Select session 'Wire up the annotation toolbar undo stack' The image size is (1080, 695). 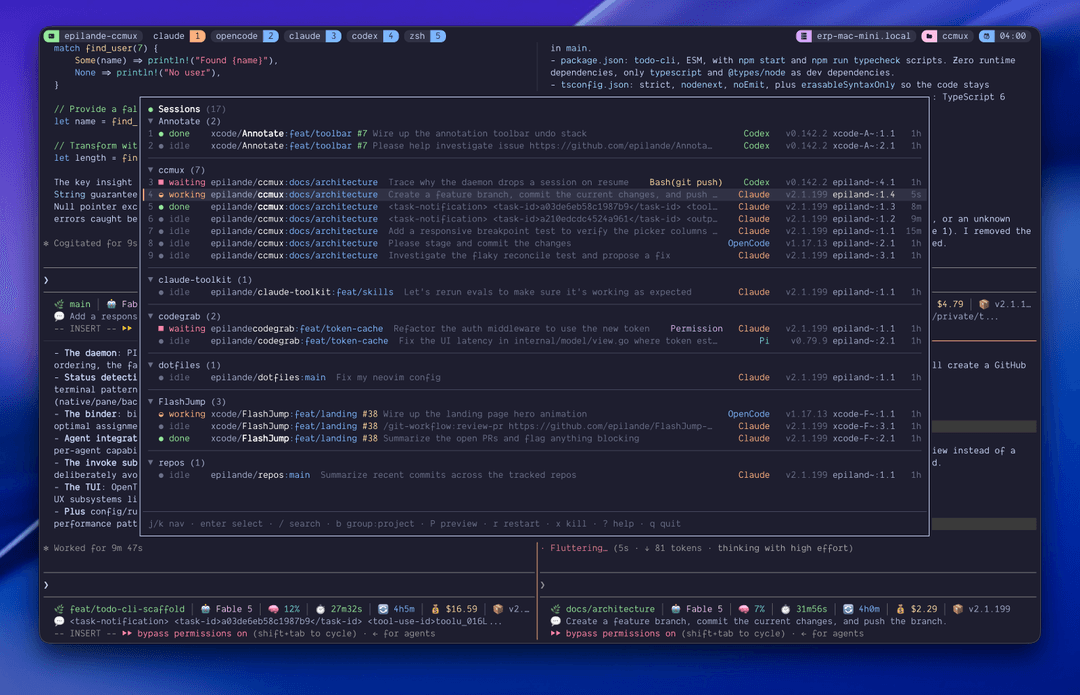pyautogui.click(x=534, y=134)
